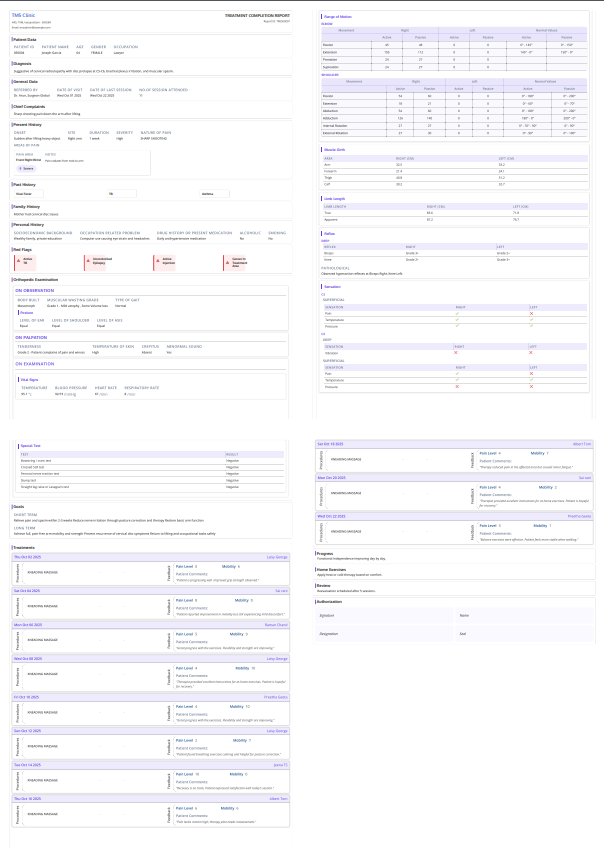Select the Sensation section heading

tap(332, 287)
